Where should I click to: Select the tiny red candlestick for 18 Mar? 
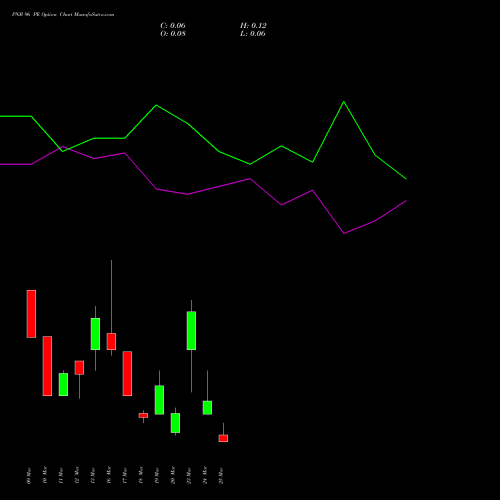(143, 415)
